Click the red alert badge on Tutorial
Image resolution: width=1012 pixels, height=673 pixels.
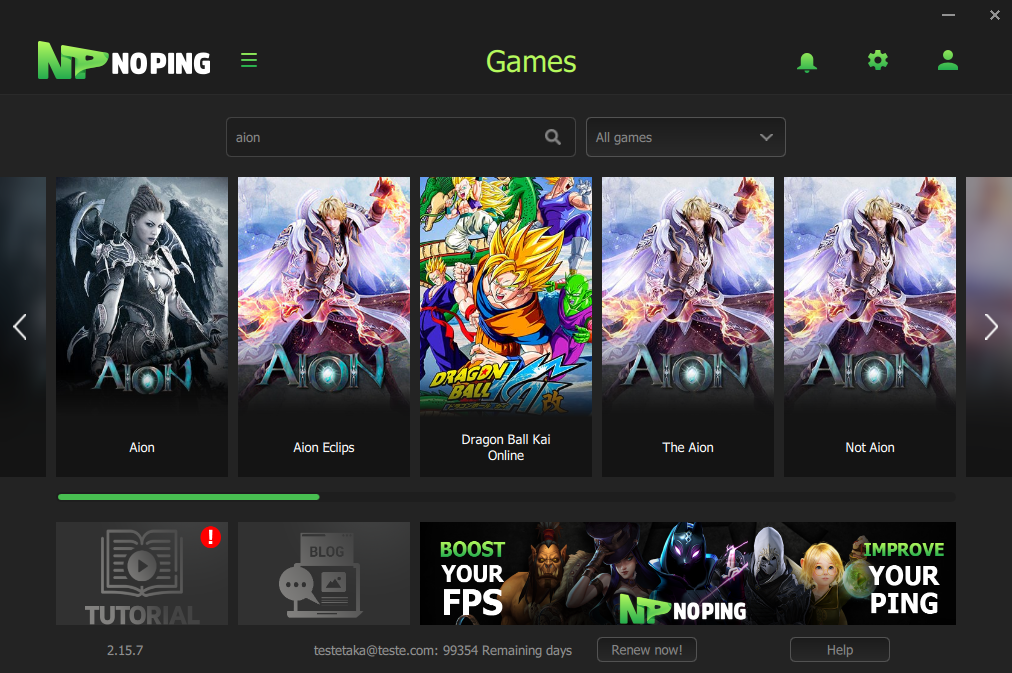click(210, 537)
